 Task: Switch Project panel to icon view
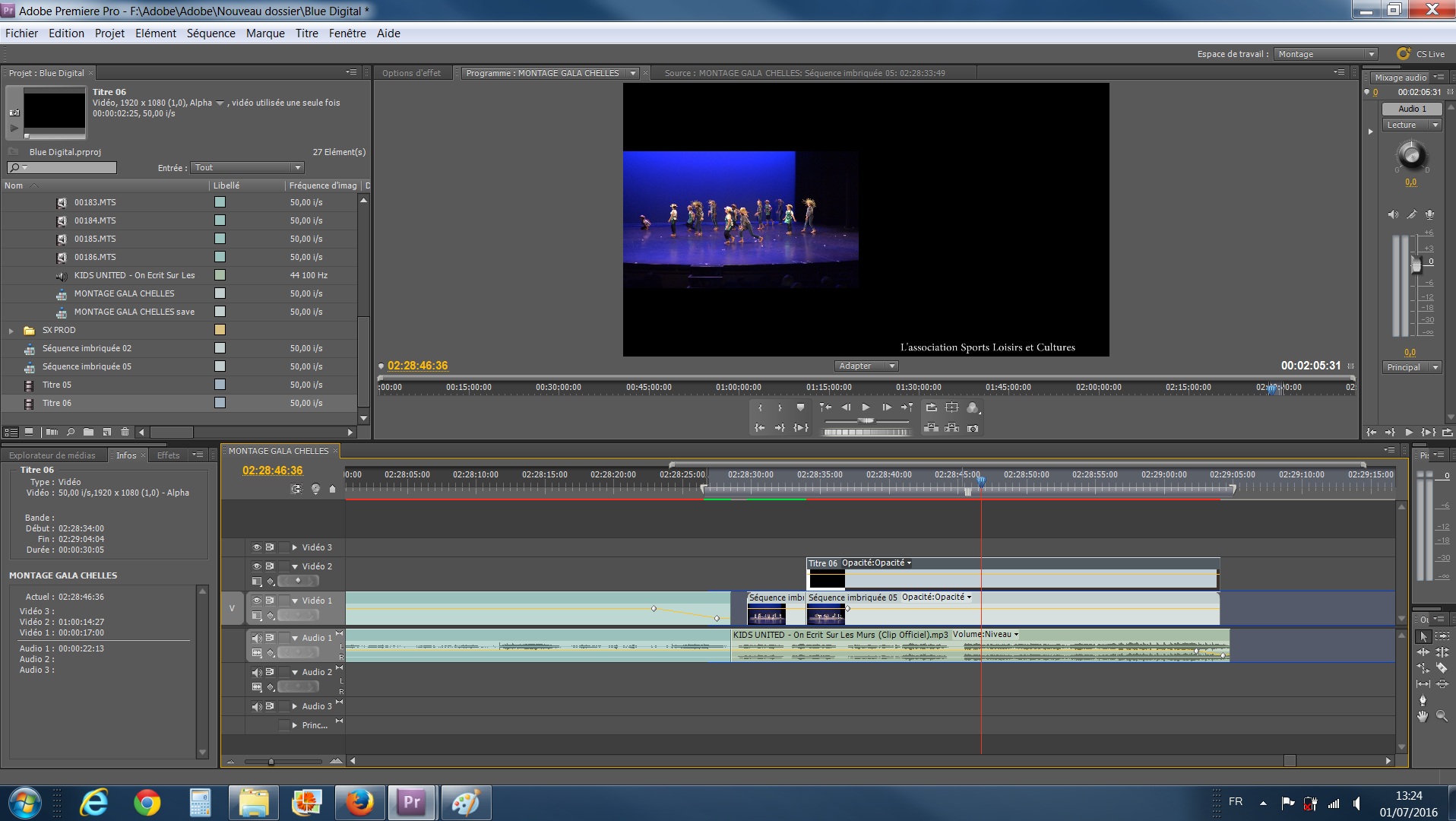click(29, 432)
